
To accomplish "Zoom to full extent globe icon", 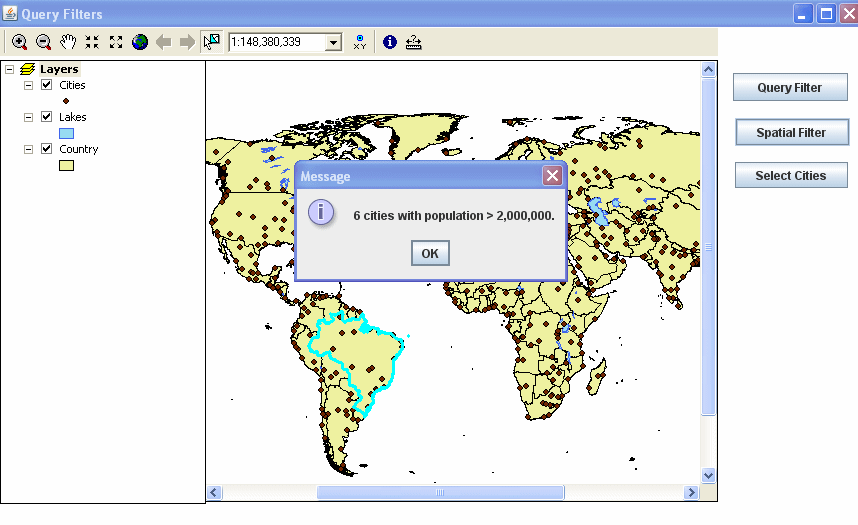I will (140, 42).
